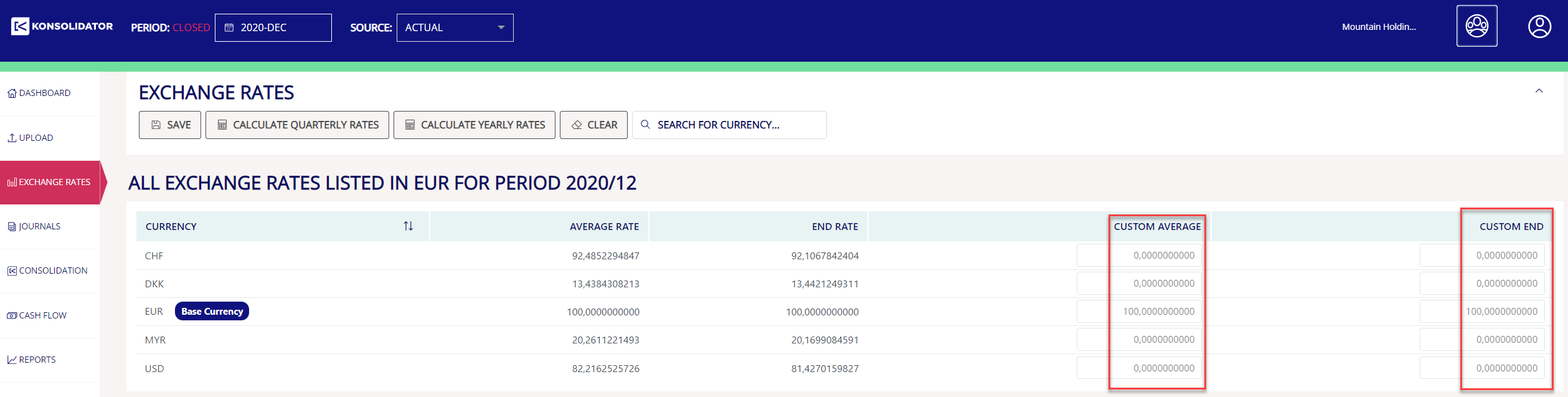Click the Clear button
This screenshot has width=1568, height=397.
593,125
